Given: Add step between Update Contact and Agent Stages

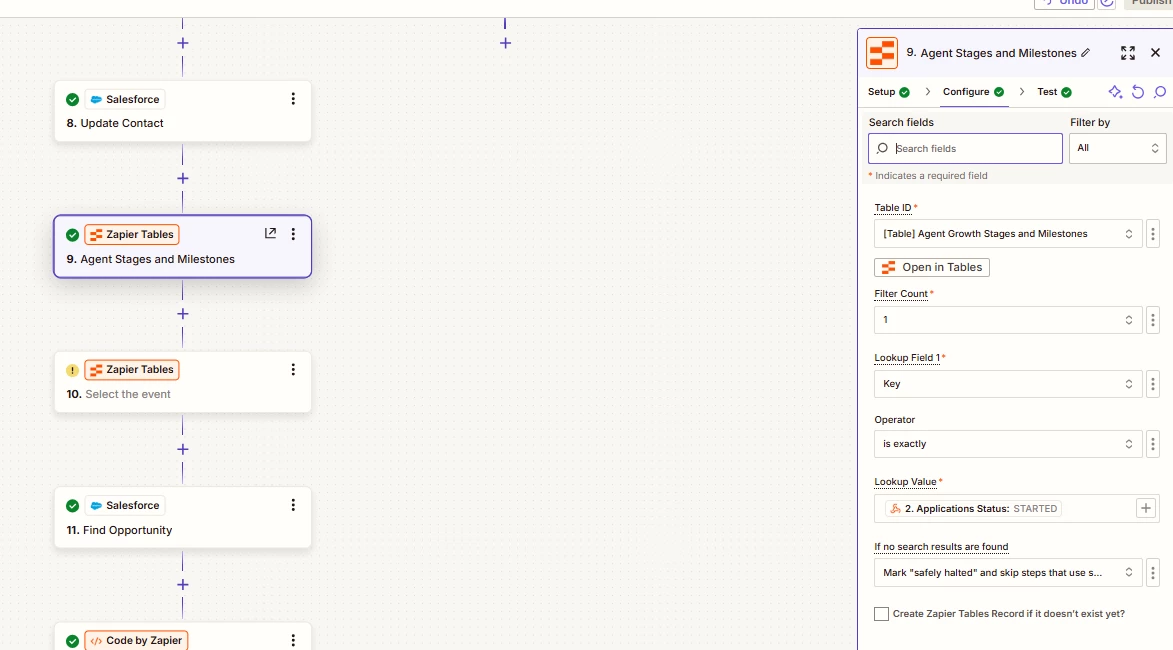Looking at the screenshot, I should click(183, 179).
